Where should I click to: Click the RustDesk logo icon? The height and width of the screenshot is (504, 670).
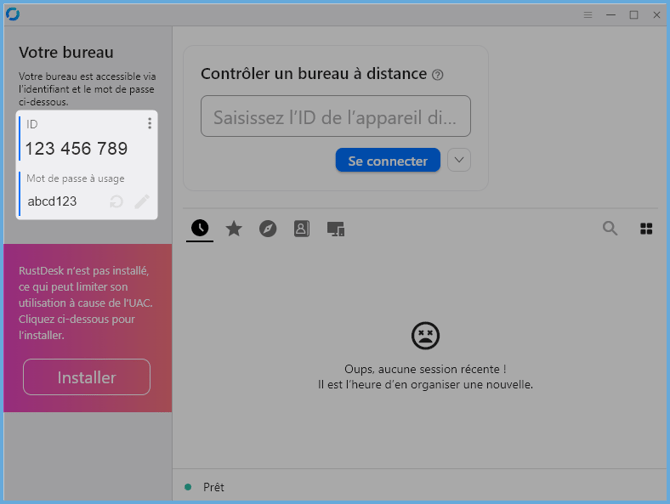[13, 14]
